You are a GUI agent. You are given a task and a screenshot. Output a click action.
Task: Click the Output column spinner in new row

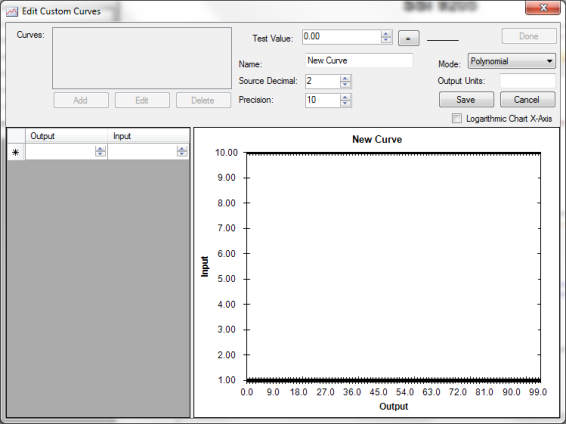pos(100,152)
